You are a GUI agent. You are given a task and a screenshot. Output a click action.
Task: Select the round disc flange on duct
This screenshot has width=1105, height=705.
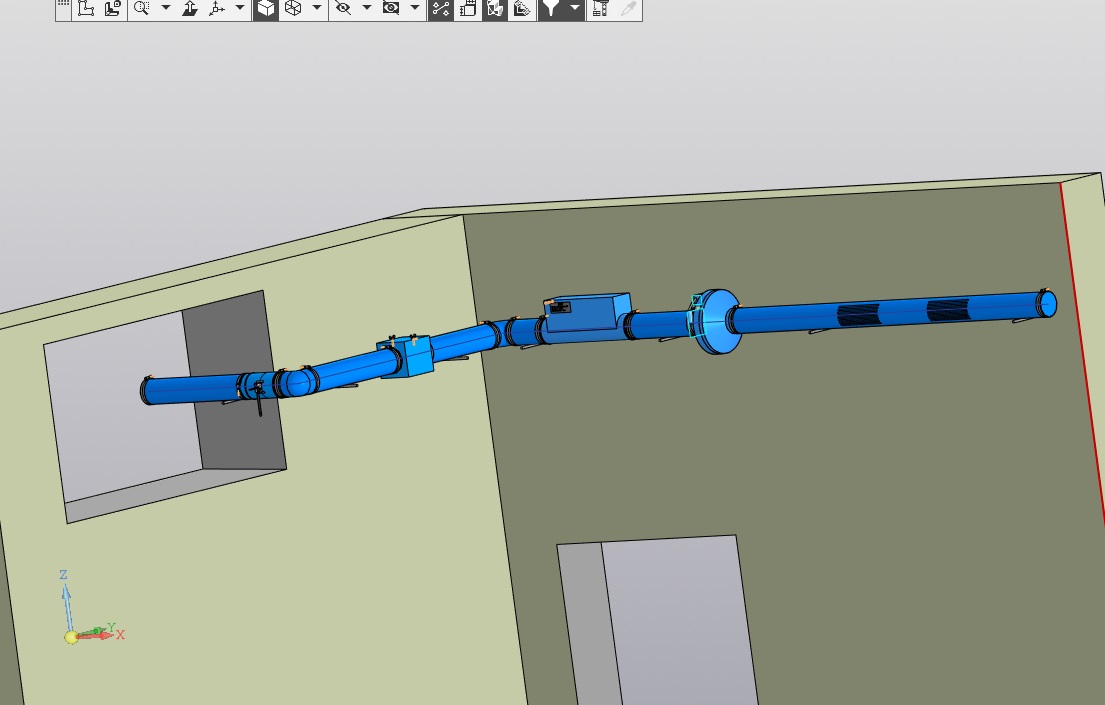(717, 321)
